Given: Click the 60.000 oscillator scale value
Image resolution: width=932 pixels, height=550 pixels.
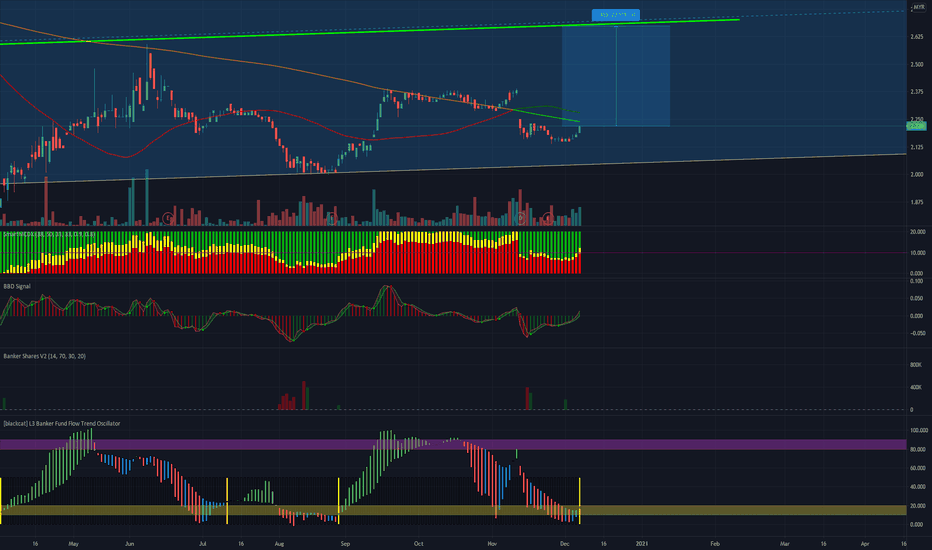Looking at the screenshot, I should [x=917, y=468].
